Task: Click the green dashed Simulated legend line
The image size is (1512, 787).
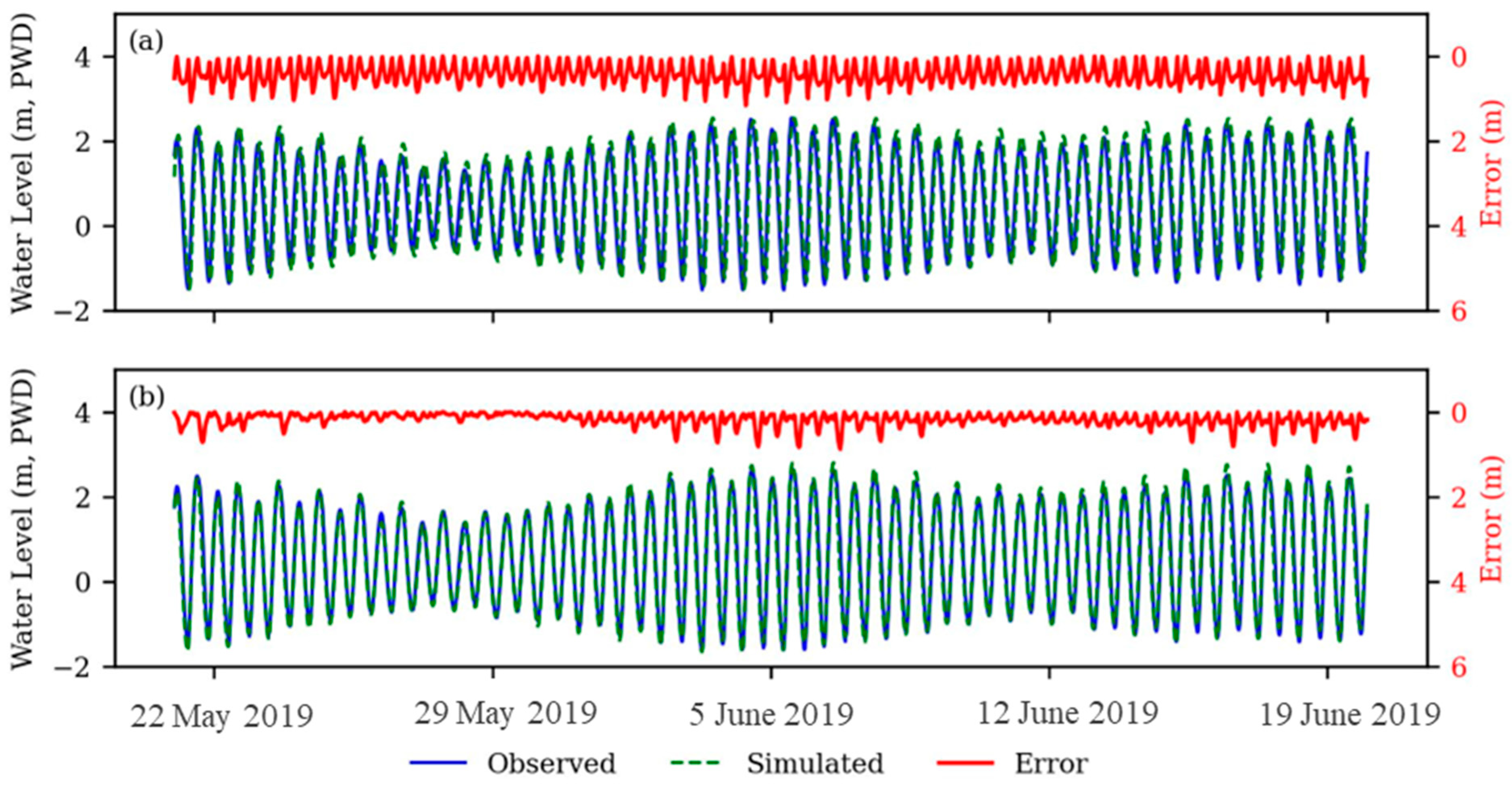Action: point(694,763)
